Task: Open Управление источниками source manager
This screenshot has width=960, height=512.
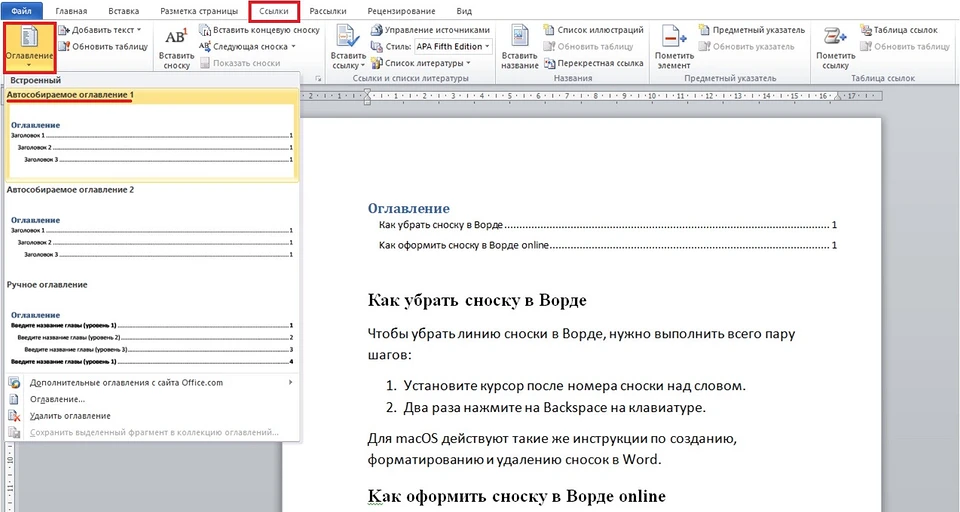Action: pos(430,31)
